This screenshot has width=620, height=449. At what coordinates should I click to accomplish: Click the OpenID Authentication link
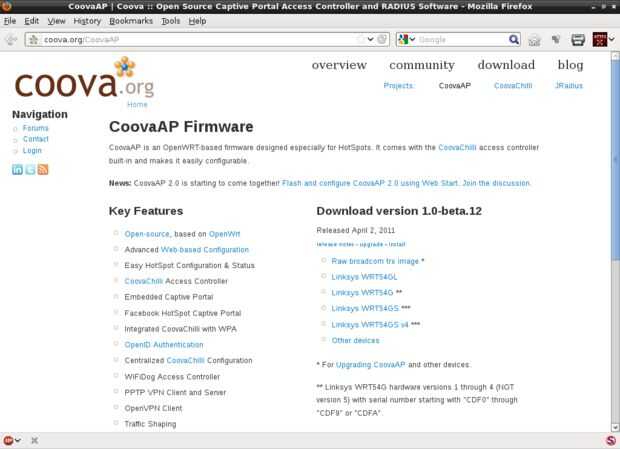[x=164, y=345]
